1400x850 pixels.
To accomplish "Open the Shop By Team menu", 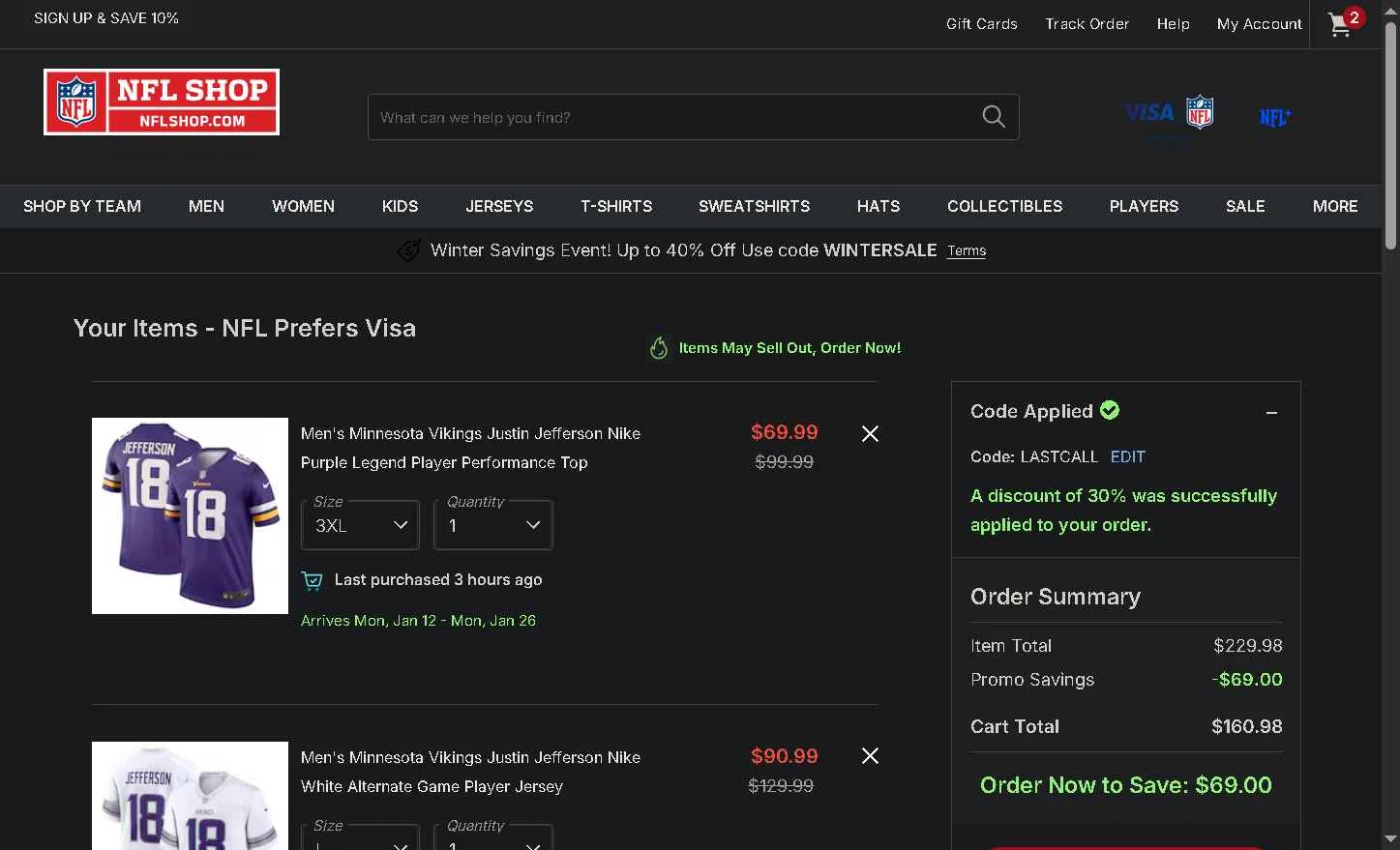I will (x=82, y=206).
